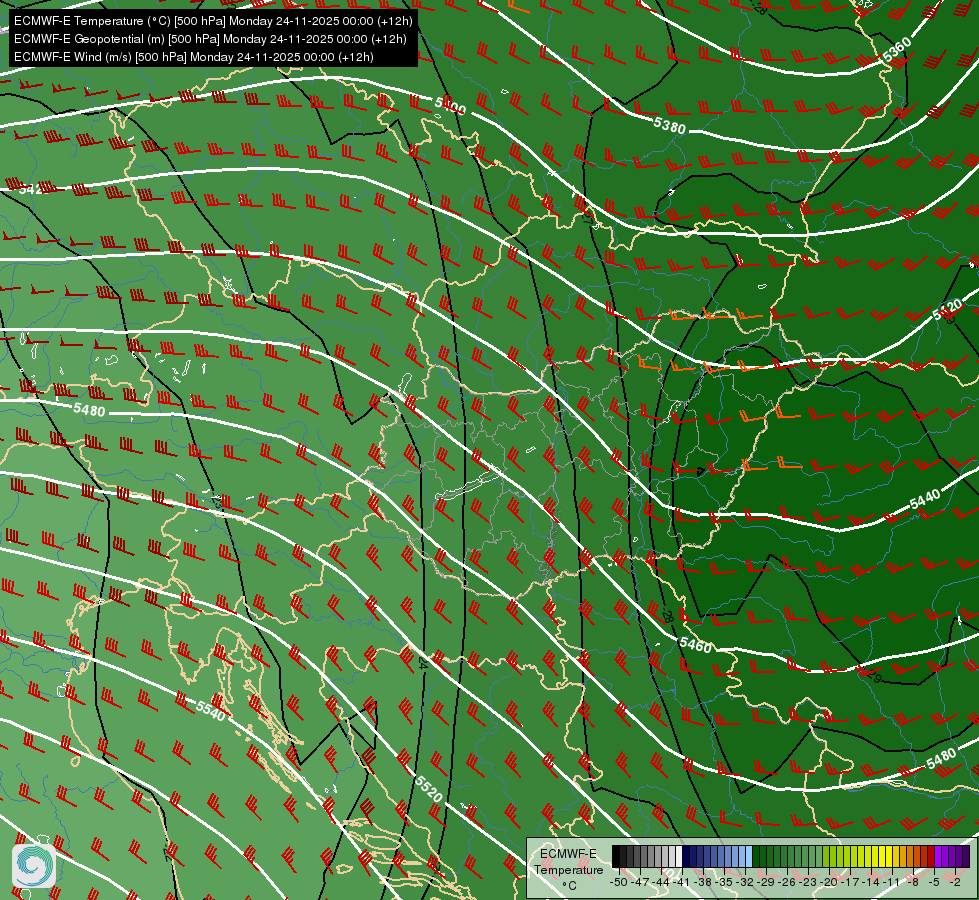The width and height of the screenshot is (979, 900).
Task: Click the 5400 geopotential contour label
Action: (x=450, y=106)
